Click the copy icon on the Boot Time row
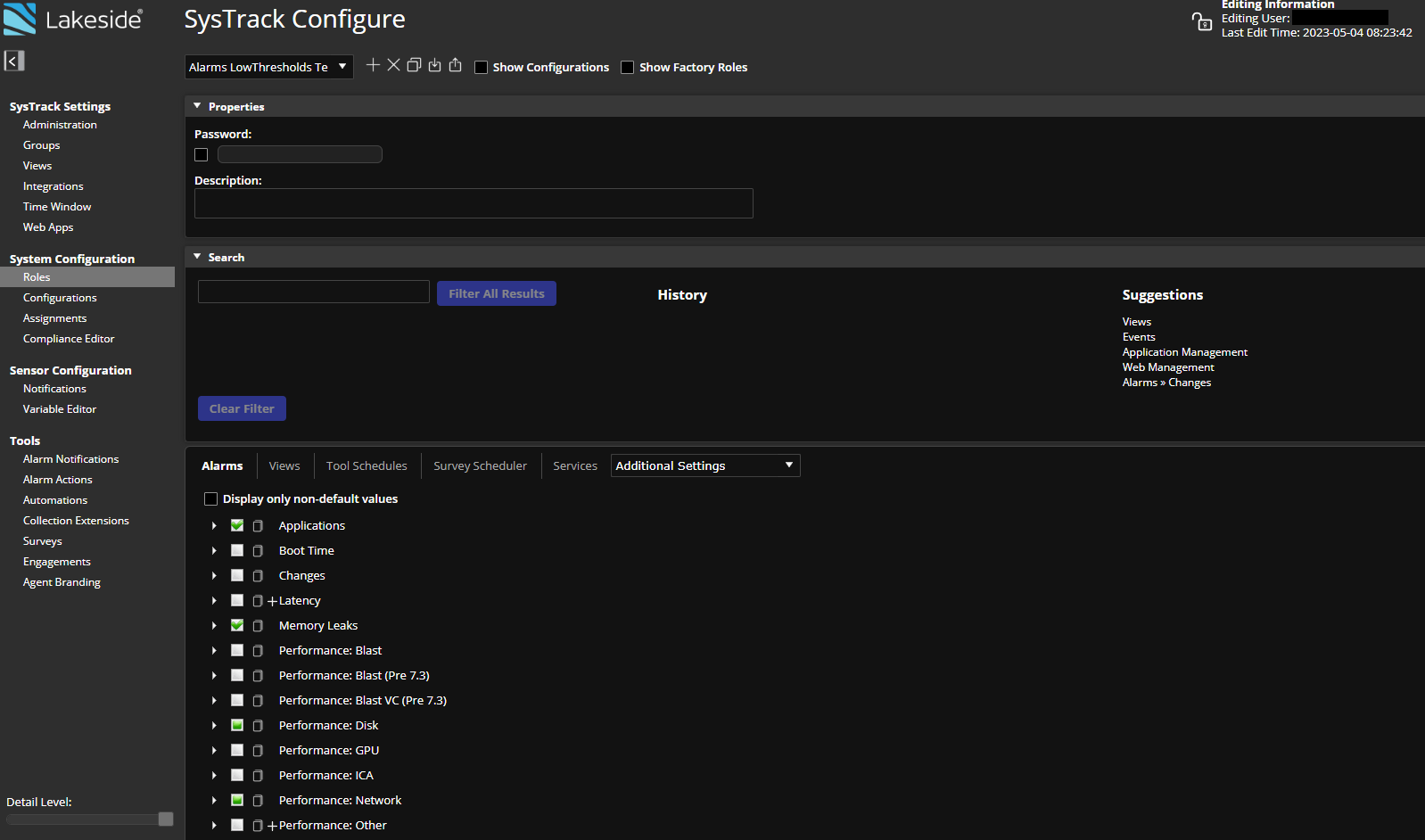 coord(258,551)
